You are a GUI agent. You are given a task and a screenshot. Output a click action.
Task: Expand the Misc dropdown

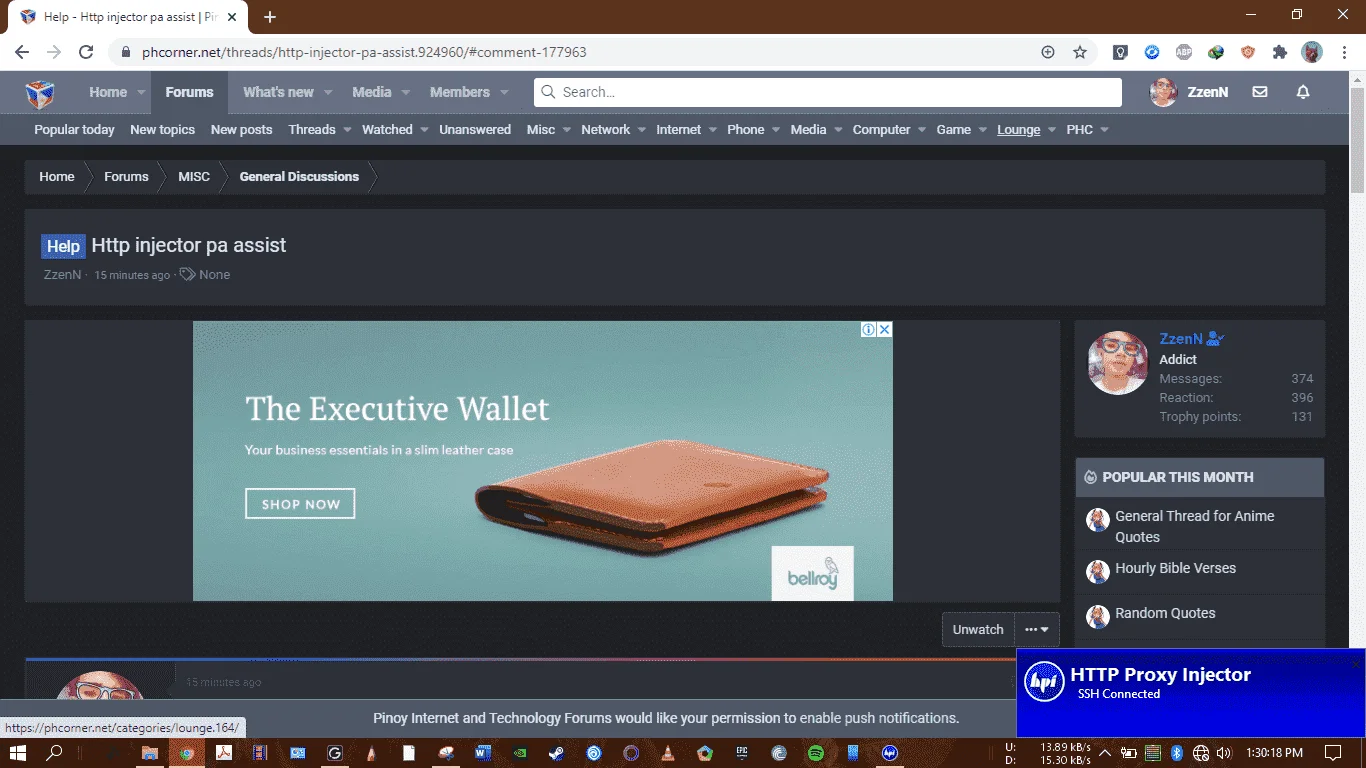pyautogui.click(x=566, y=130)
